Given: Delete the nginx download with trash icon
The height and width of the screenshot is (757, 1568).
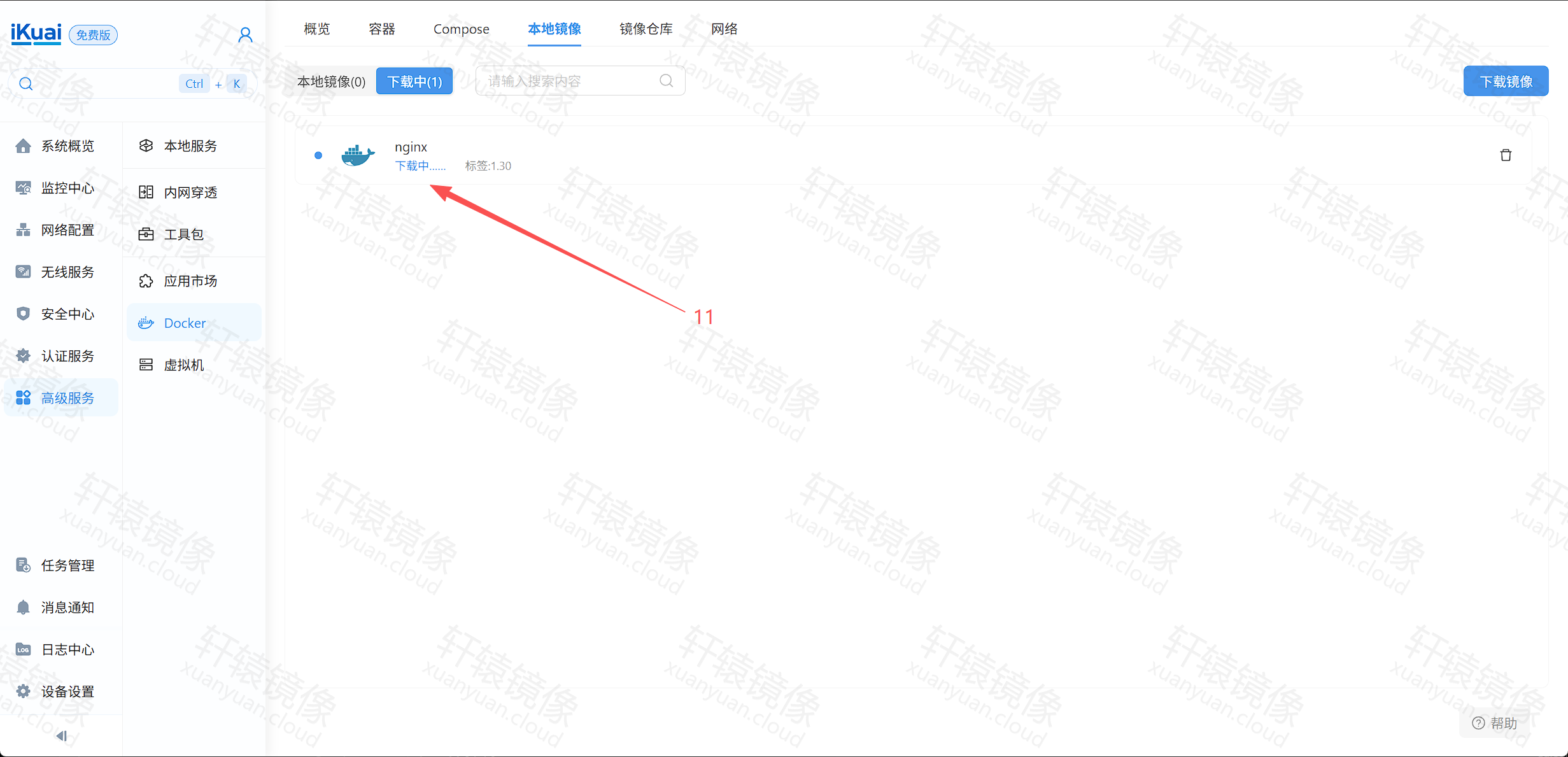Looking at the screenshot, I should tap(1506, 155).
